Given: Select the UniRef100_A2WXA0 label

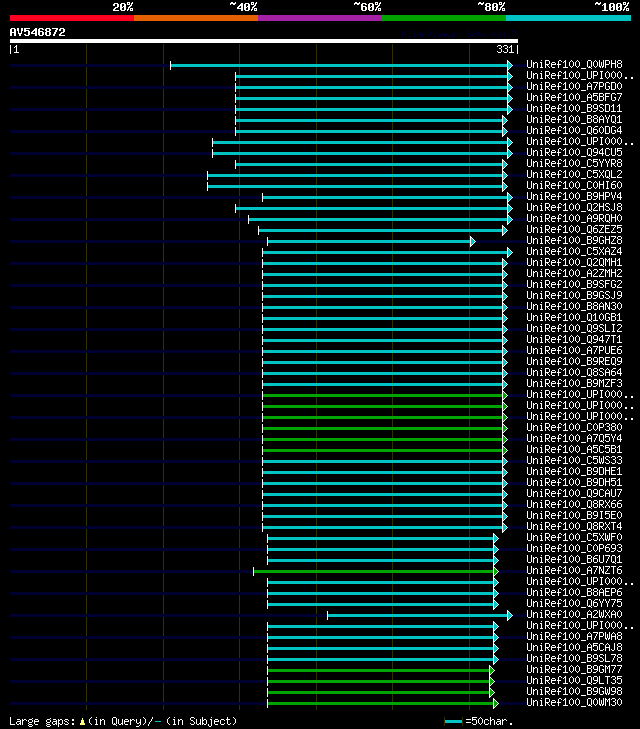Looking at the screenshot, I should pyautogui.click(x=574, y=615).
